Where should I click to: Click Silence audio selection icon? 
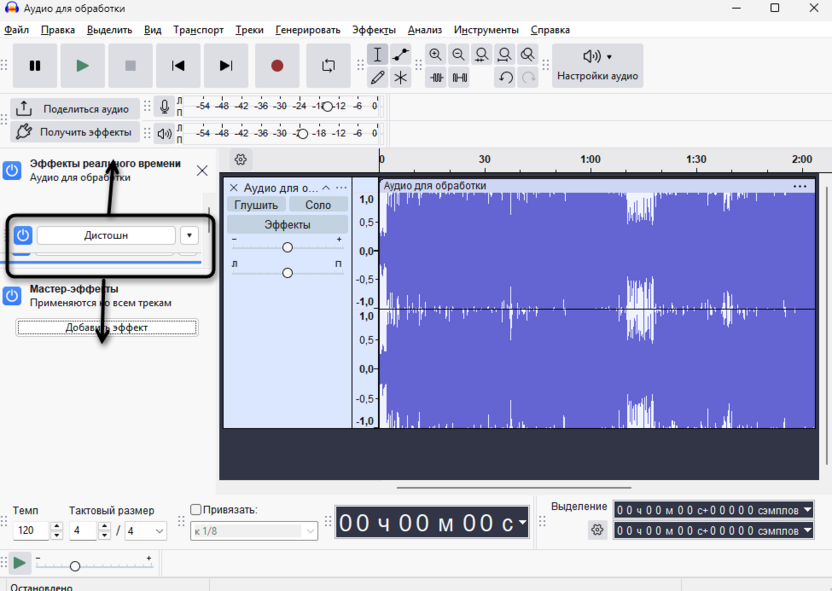[460, 77]
